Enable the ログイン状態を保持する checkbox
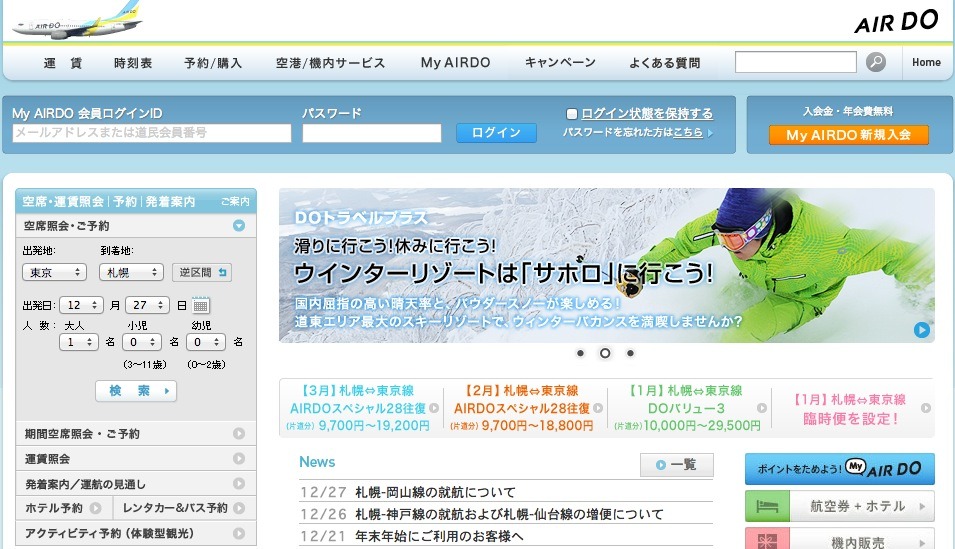Viewport: 955px width, 549px height. click(572, 114)
